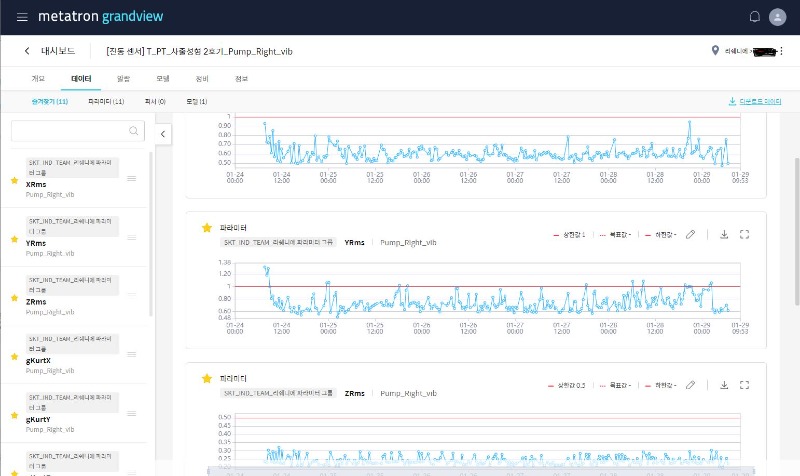
Task: Toggle the star on the YRms chart card
Action: [207, 228]
